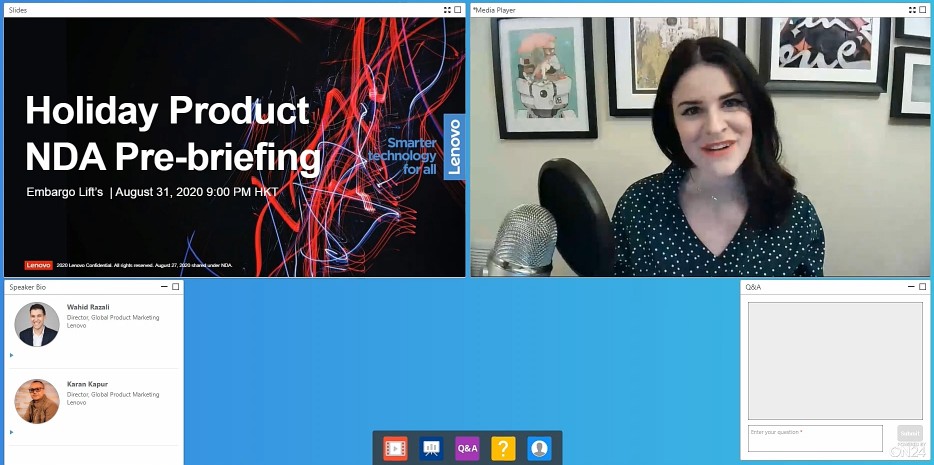Click the Q&A window title
This screenshot has height=465, width=934.
click(x=753, y=287)
